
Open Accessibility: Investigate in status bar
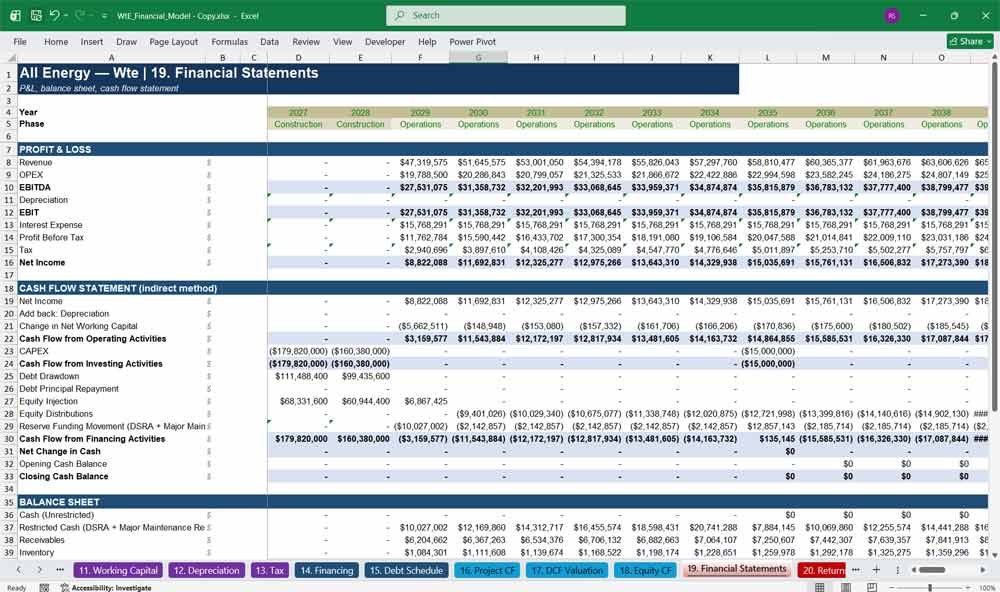click(x=106, y=588)
